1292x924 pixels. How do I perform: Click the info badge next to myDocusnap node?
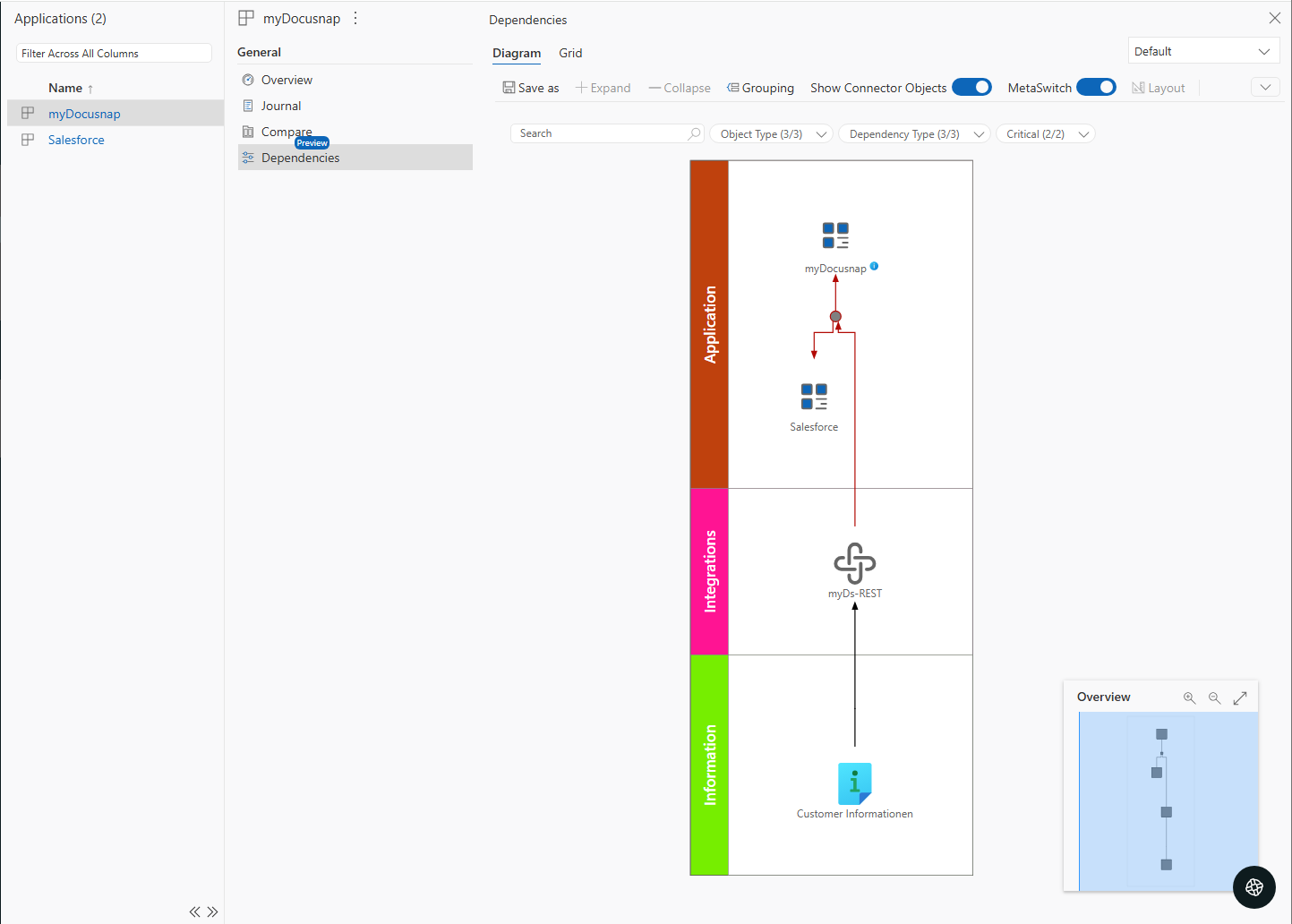[x=875, y=266]
